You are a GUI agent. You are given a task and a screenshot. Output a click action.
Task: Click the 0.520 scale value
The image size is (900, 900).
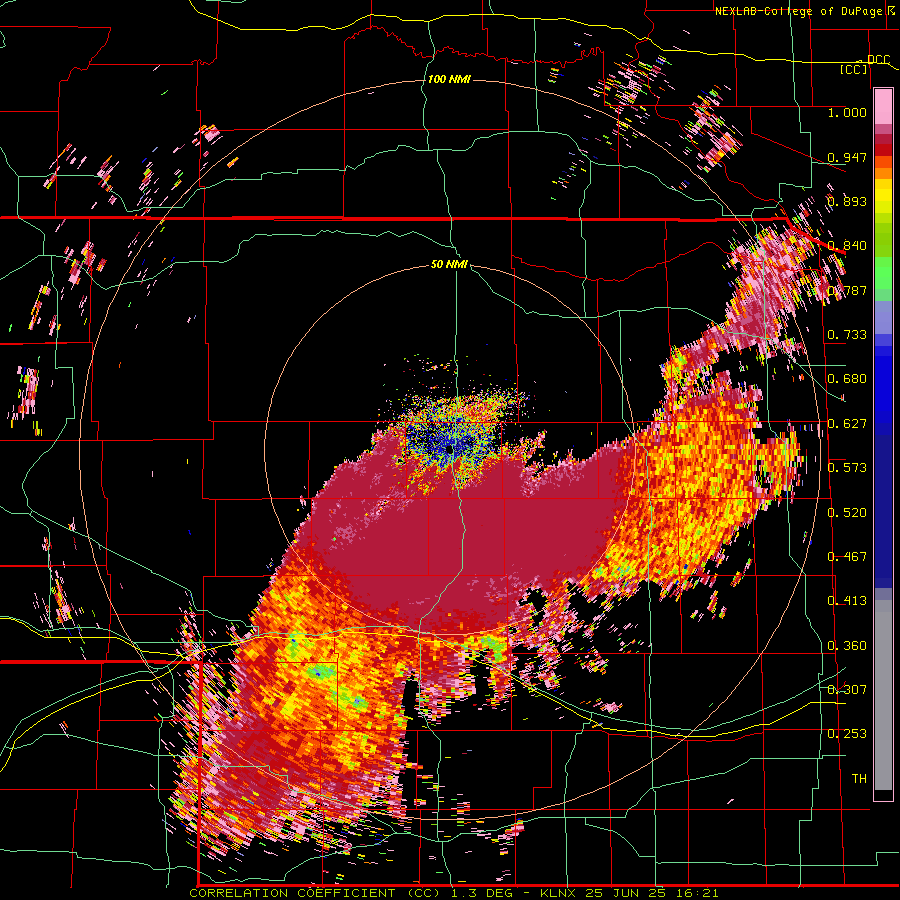point(847,513)
